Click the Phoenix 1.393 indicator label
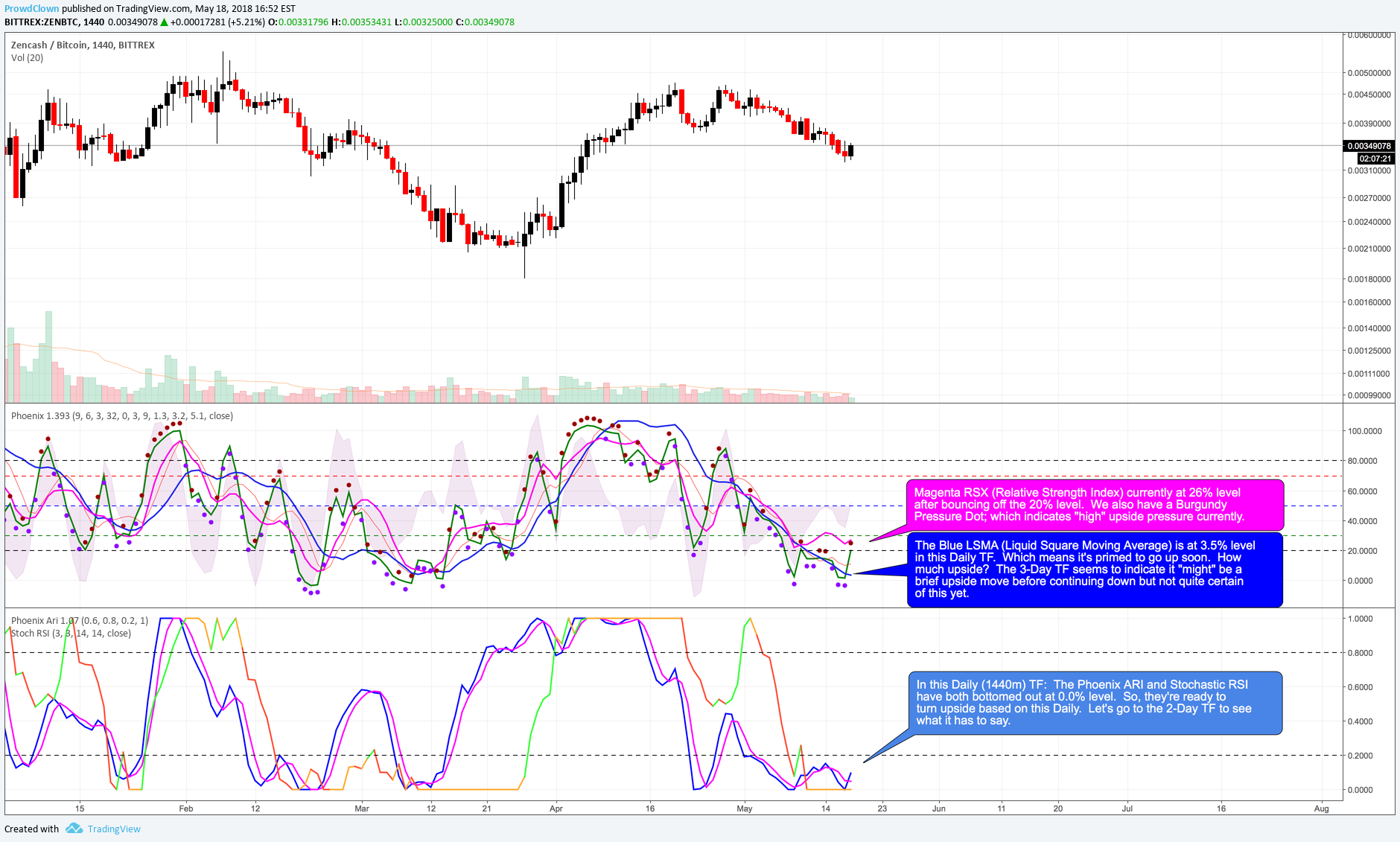 click(x=121, y=415)
